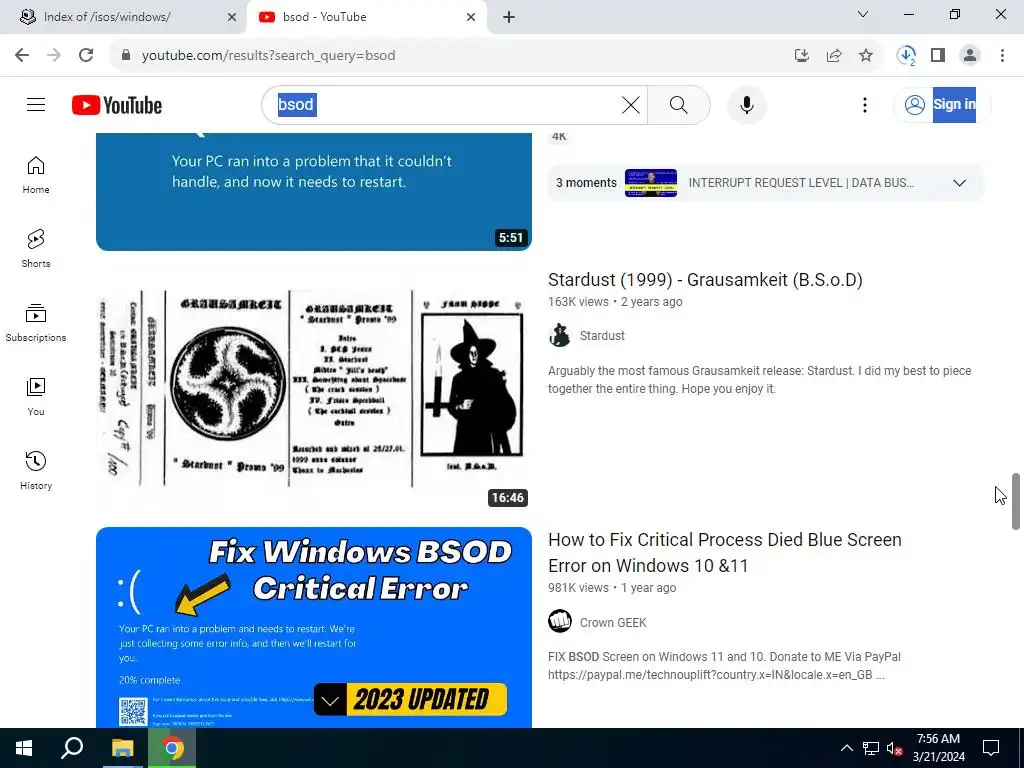Toggle Chrome side panel
This screenshot has height=768, width=1024.
(938, 55)
